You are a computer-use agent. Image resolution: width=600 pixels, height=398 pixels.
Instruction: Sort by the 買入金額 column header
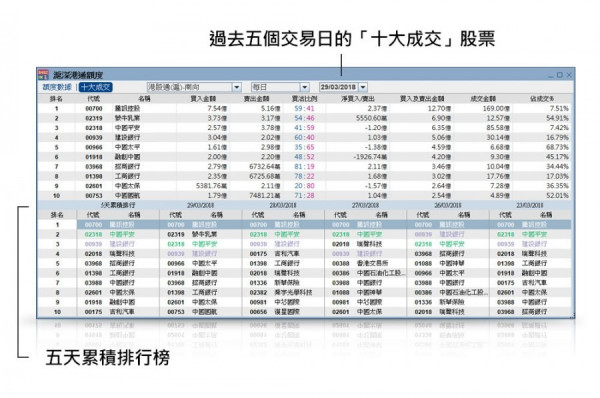[203, 99]
